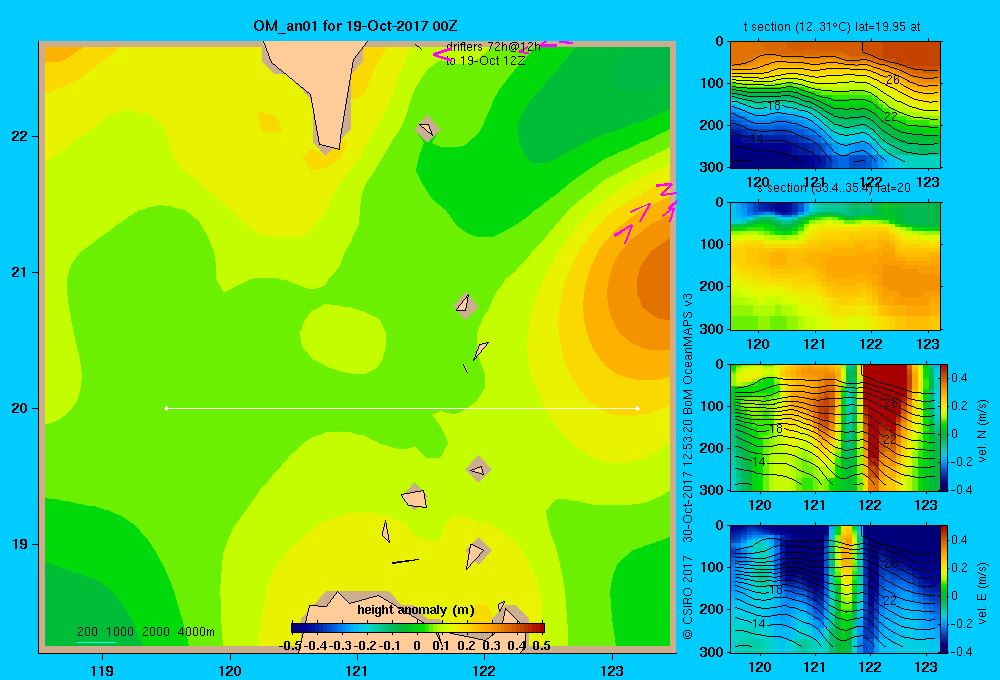
Task: Click the 26 isotherm label in temperature section
Action: tap(892, 80)
